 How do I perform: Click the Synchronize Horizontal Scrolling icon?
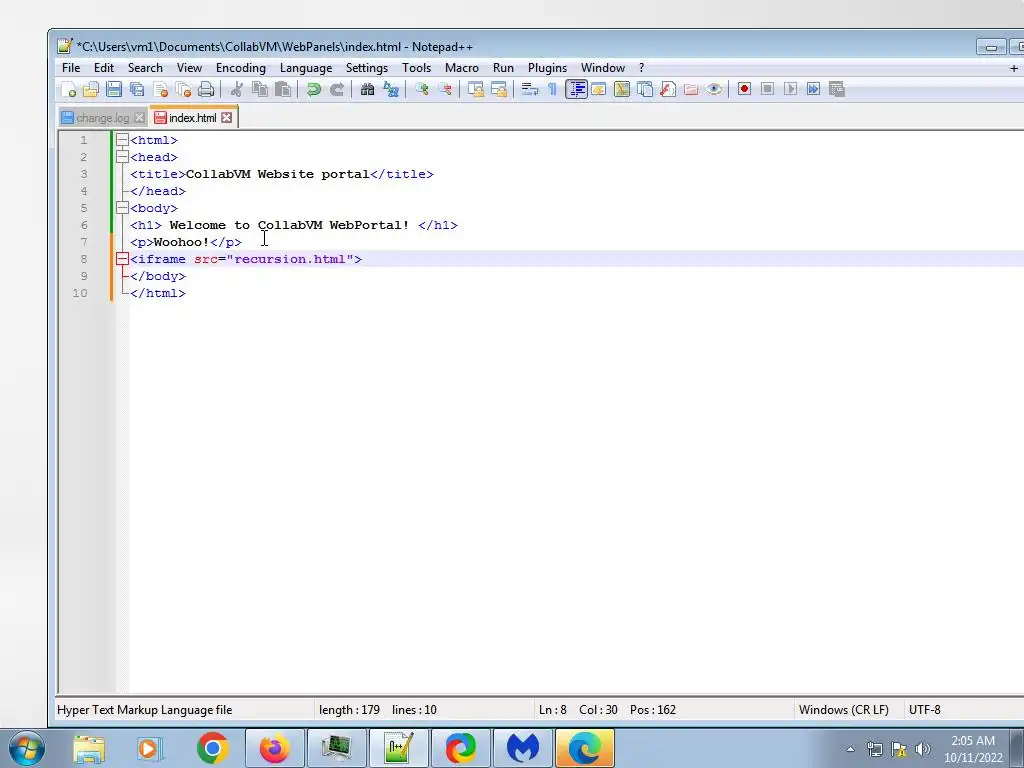(499, 89)
